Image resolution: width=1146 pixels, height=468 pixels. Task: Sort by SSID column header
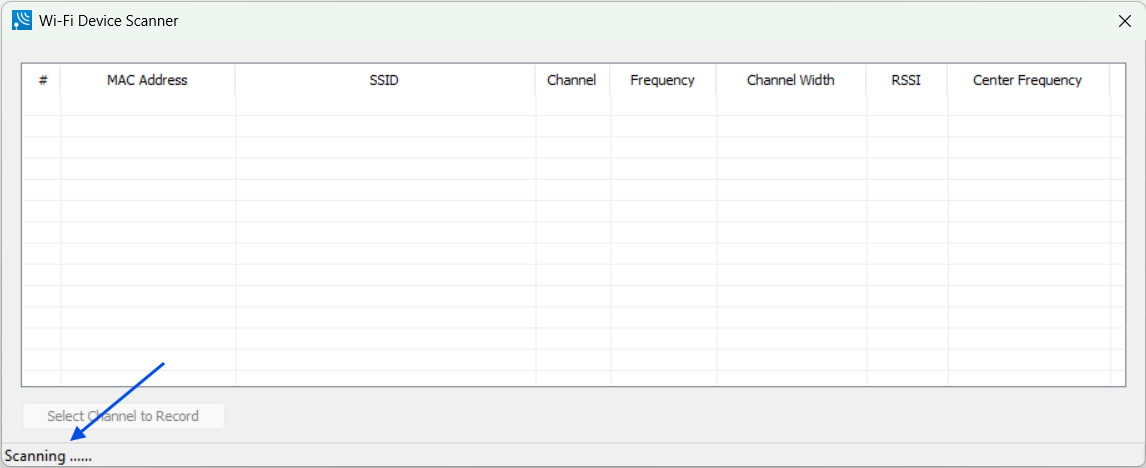click(x=384, y=80)
